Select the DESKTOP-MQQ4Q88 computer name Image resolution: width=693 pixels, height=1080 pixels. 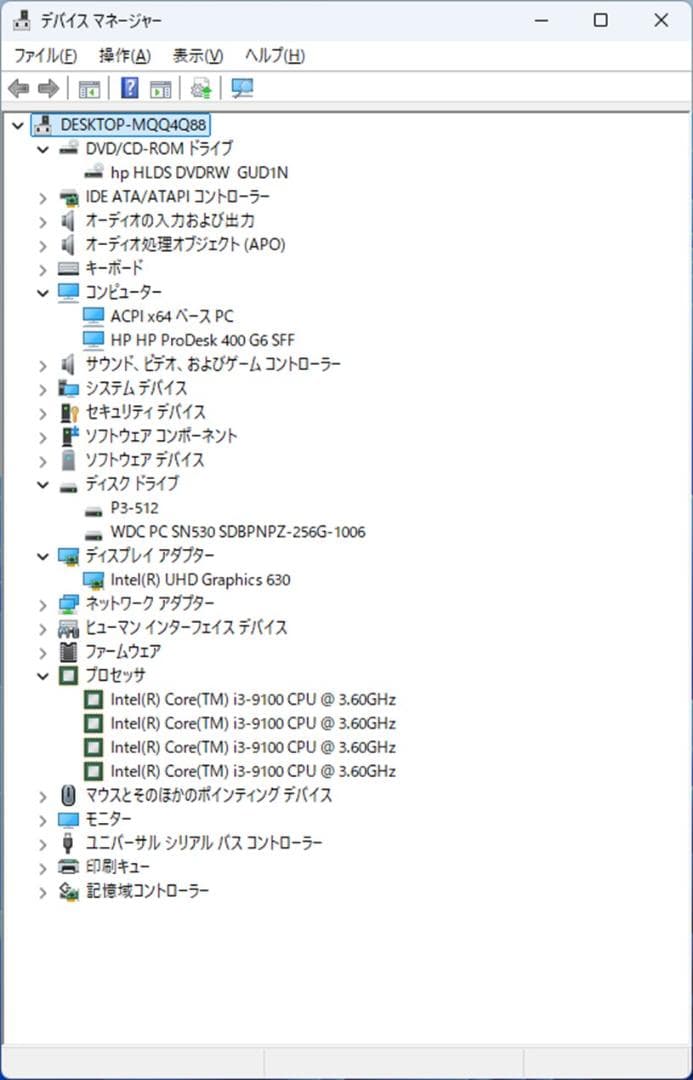point(134,125)
